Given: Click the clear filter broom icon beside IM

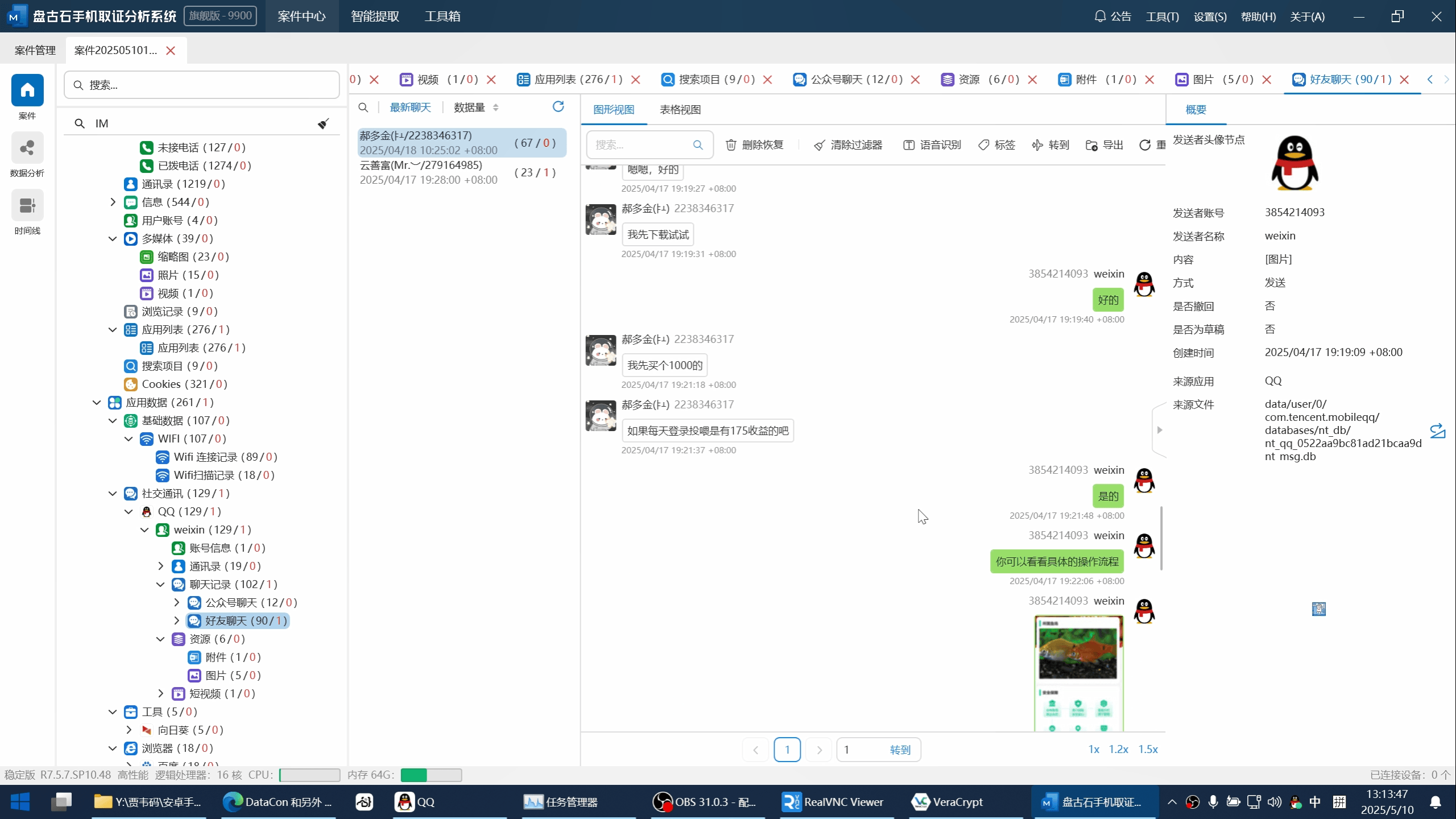Looking at the screenshot, I should (x=323, y=123).
